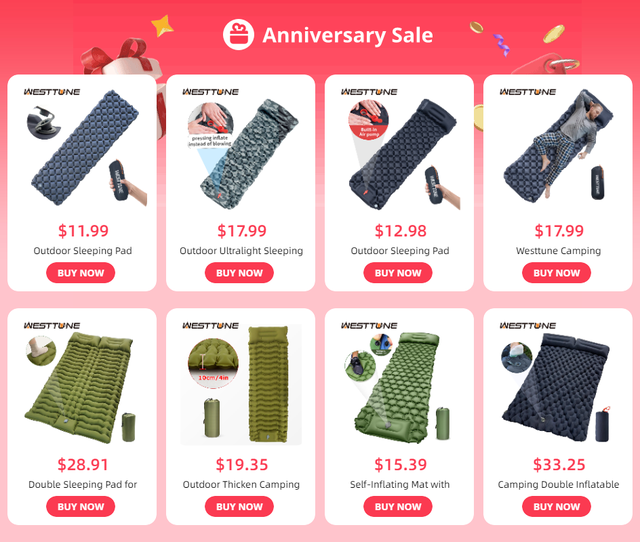Click the 10cm/4in thickness circle inset
The height and width of the screenshot is (542, 640).
pyautogui.click(x=213, y=363)
